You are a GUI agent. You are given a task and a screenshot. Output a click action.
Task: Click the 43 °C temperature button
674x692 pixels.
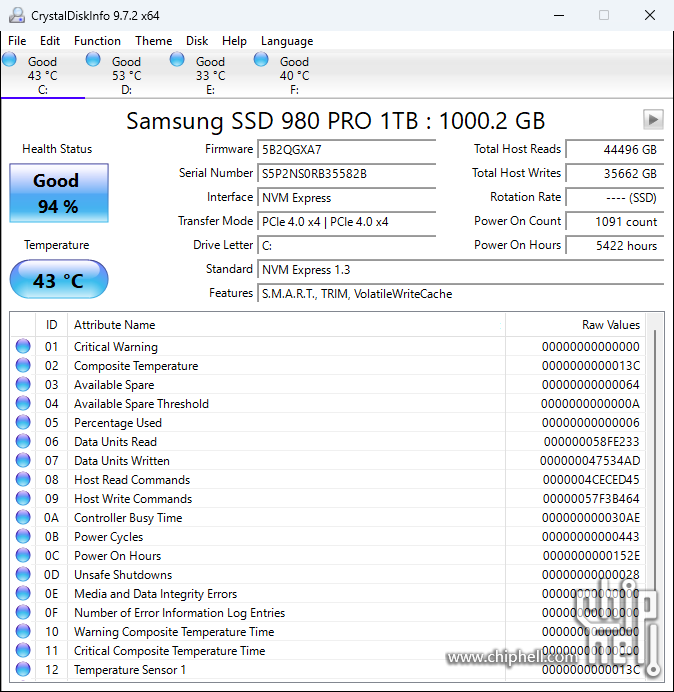[x=58, y=280]
